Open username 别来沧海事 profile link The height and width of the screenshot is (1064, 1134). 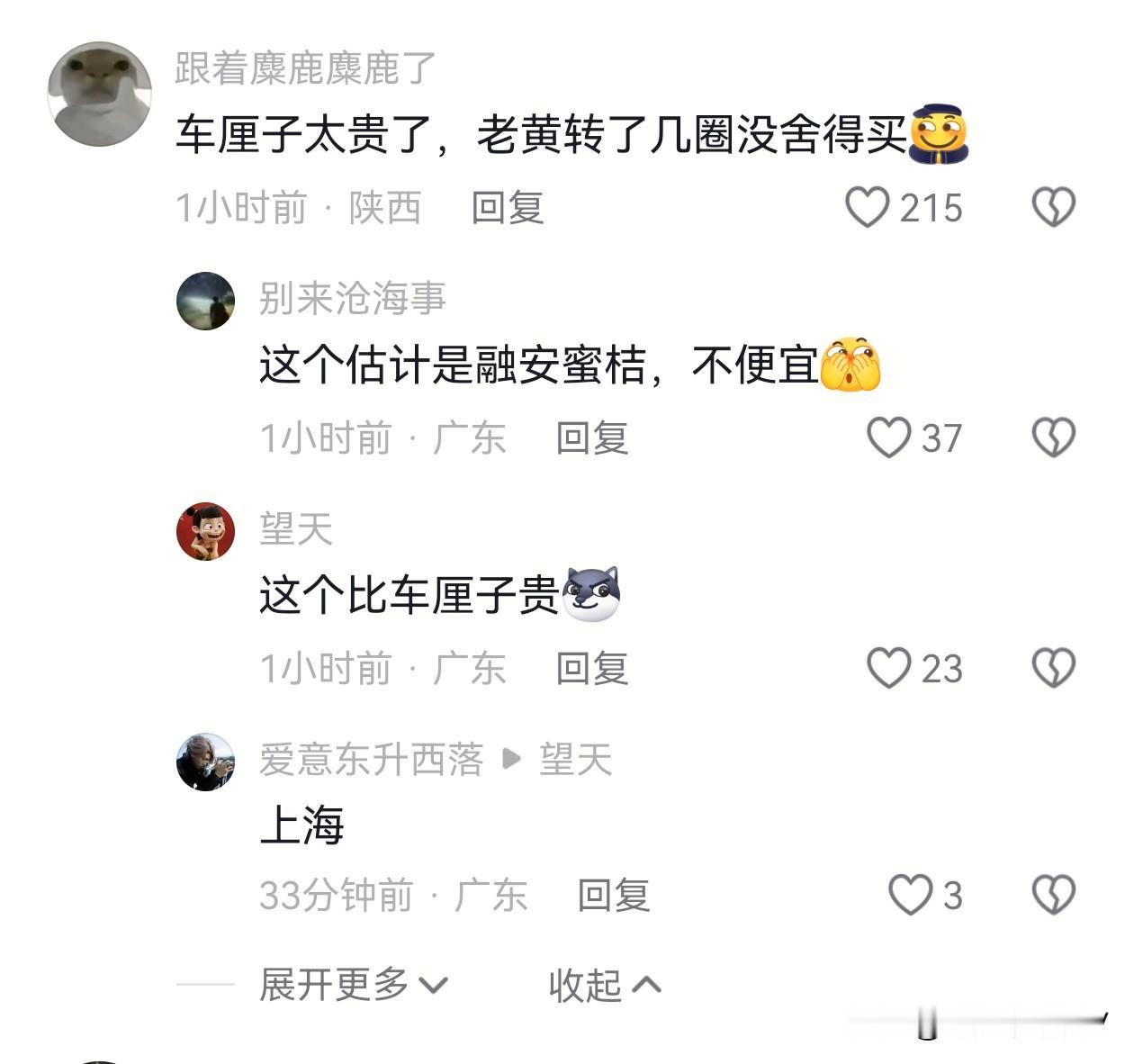[353, 298]
